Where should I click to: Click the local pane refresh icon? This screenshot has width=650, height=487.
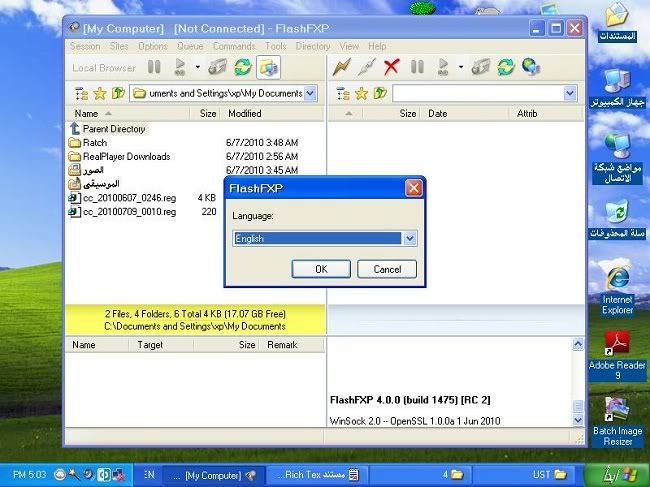tap(243, 67)
